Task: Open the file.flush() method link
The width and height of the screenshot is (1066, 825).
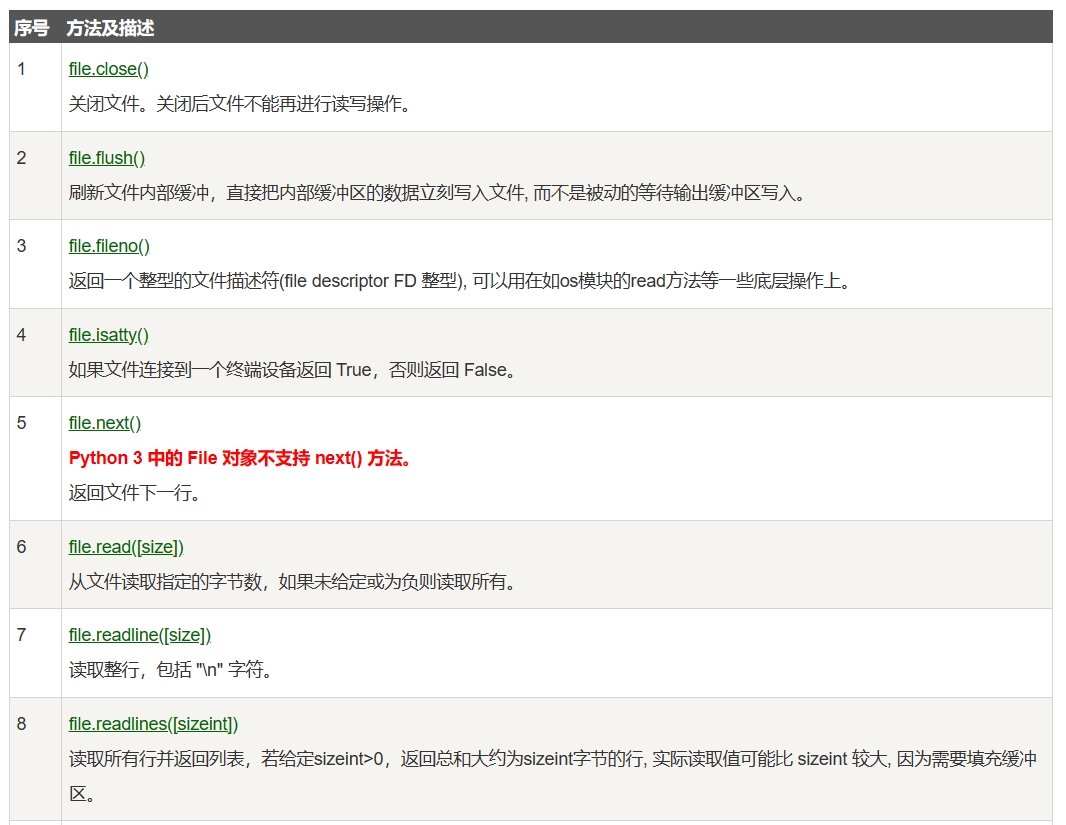Action: [107, 158]
